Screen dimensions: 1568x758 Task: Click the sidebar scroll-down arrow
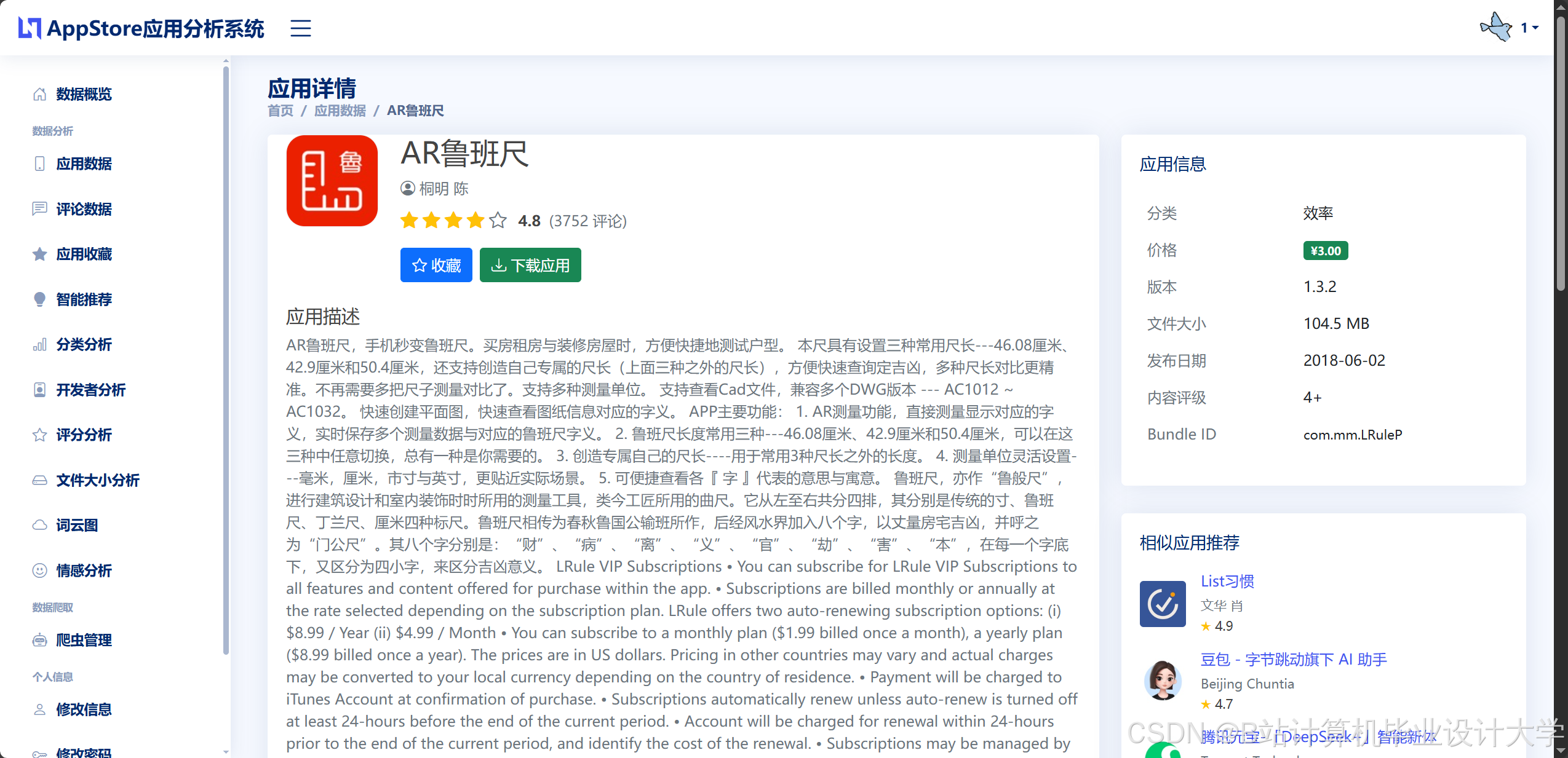pyautogui.click(x=226, y=751)
